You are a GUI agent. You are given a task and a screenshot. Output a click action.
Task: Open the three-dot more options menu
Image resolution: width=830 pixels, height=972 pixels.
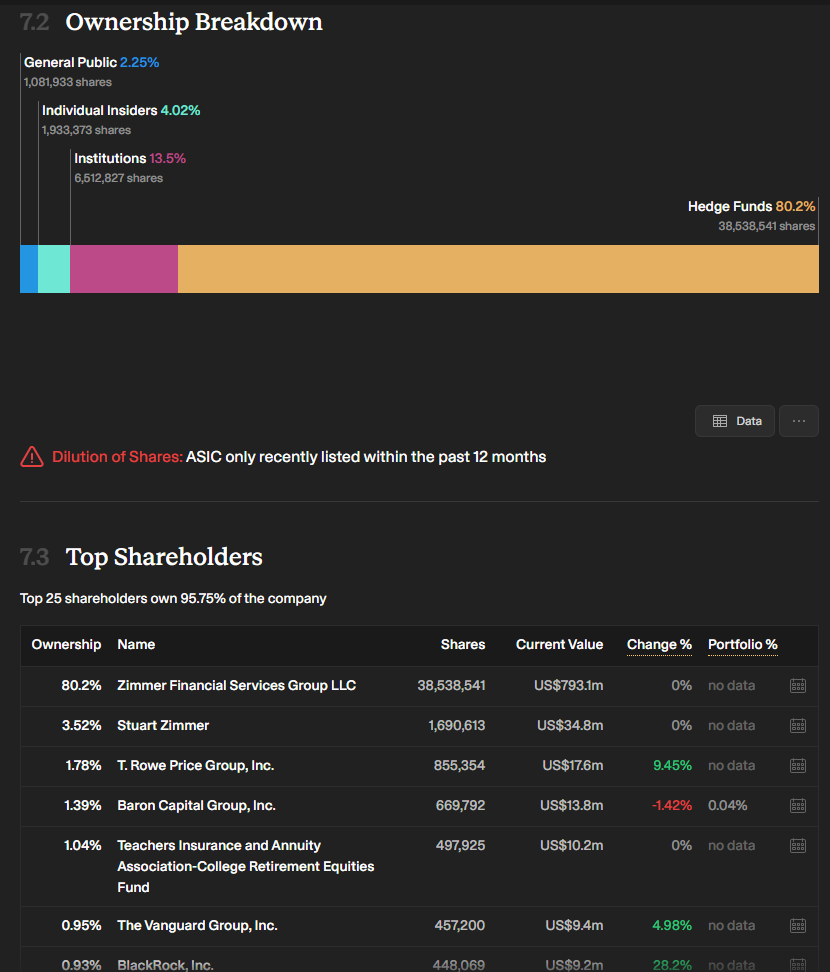click(798, 421)
